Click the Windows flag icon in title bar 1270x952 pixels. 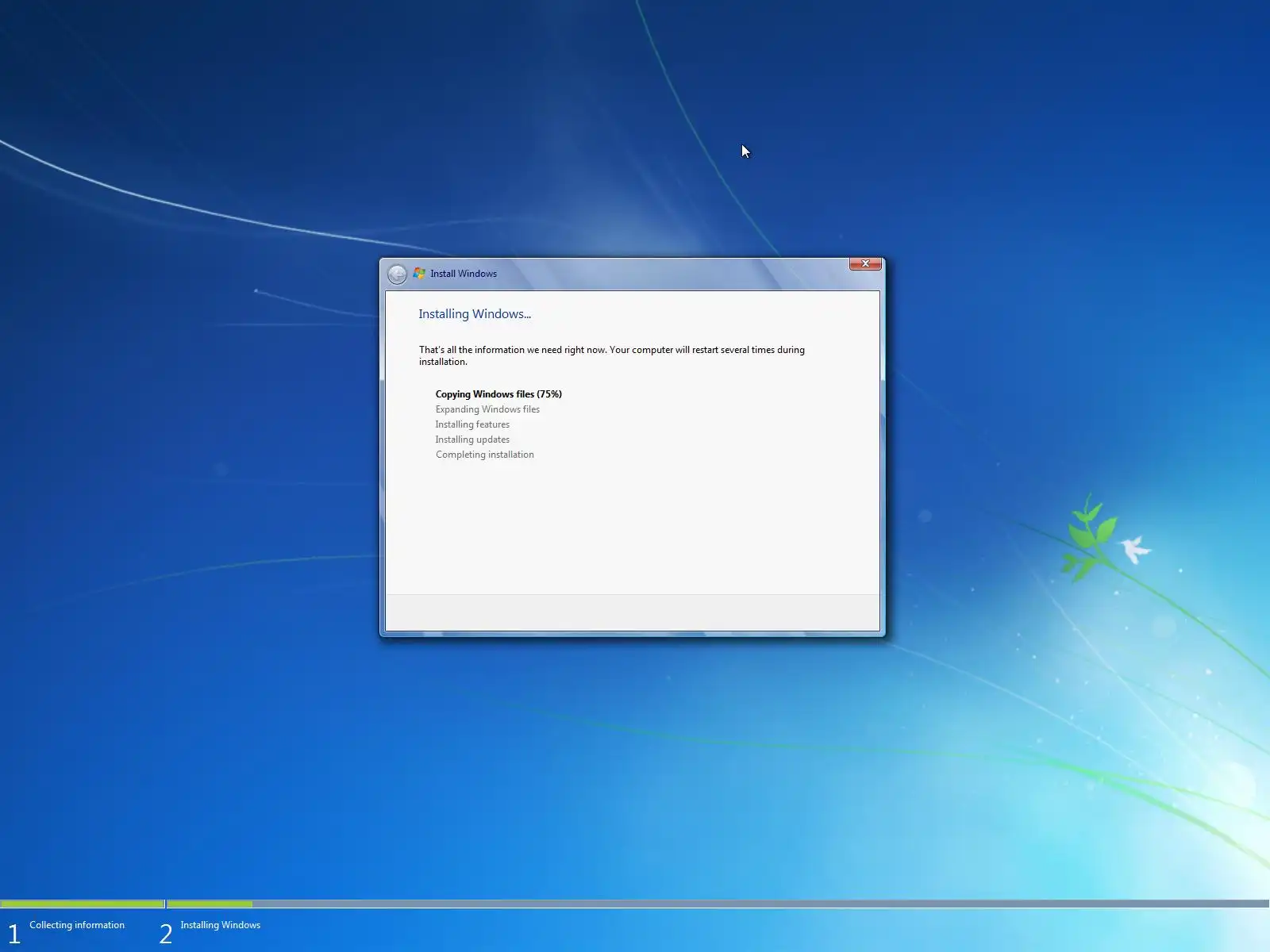419,274
